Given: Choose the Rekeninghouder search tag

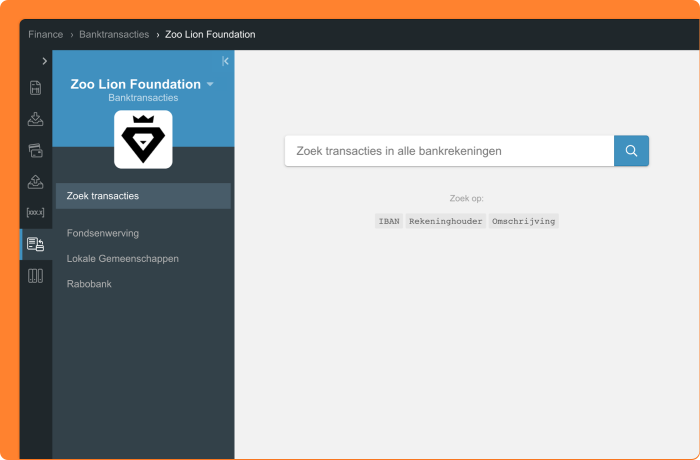Looking at the screenshot, I should 446,221.
